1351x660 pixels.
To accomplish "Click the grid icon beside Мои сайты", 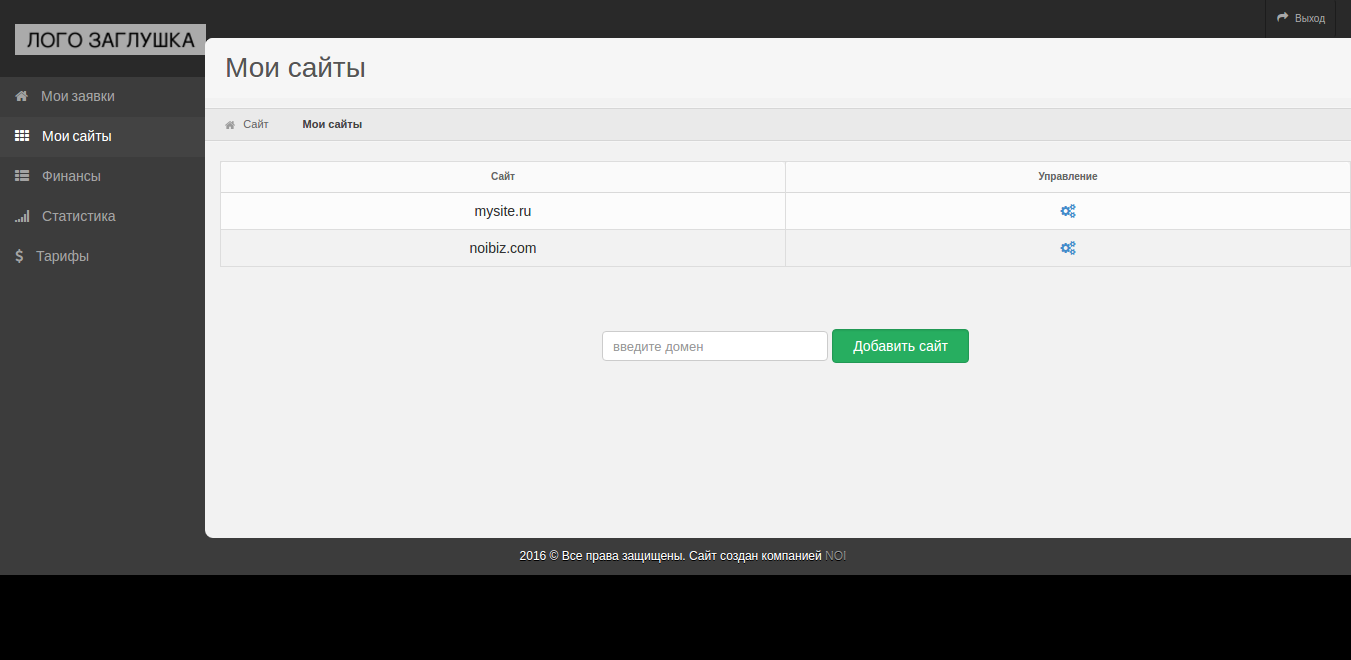I will 22,136.
